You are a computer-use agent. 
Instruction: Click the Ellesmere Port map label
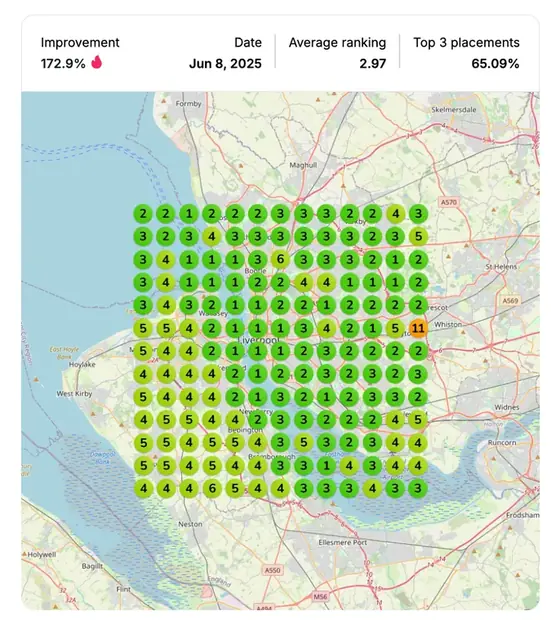click(343, 542)
